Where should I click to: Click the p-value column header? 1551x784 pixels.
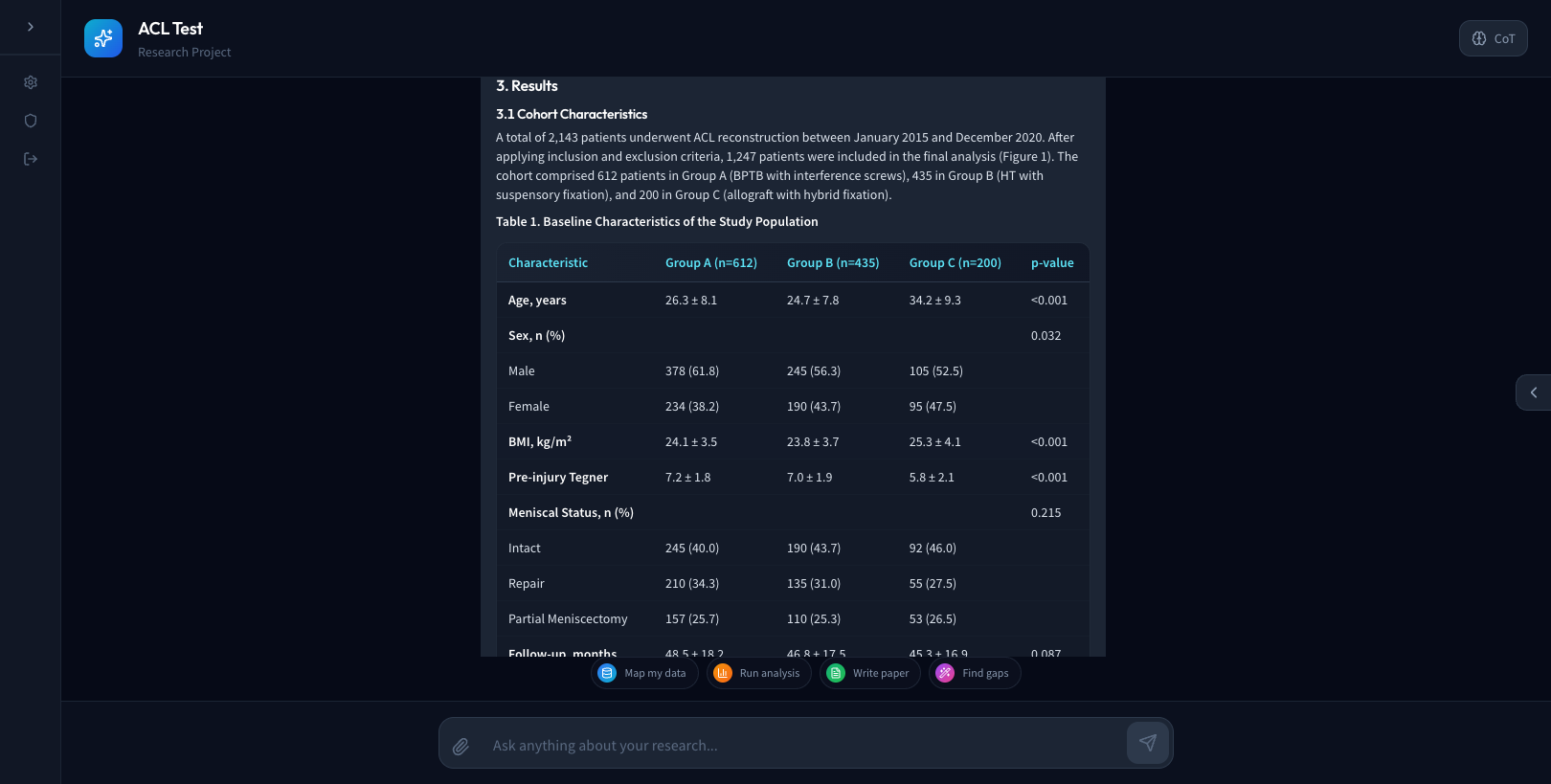(1051, 263)
